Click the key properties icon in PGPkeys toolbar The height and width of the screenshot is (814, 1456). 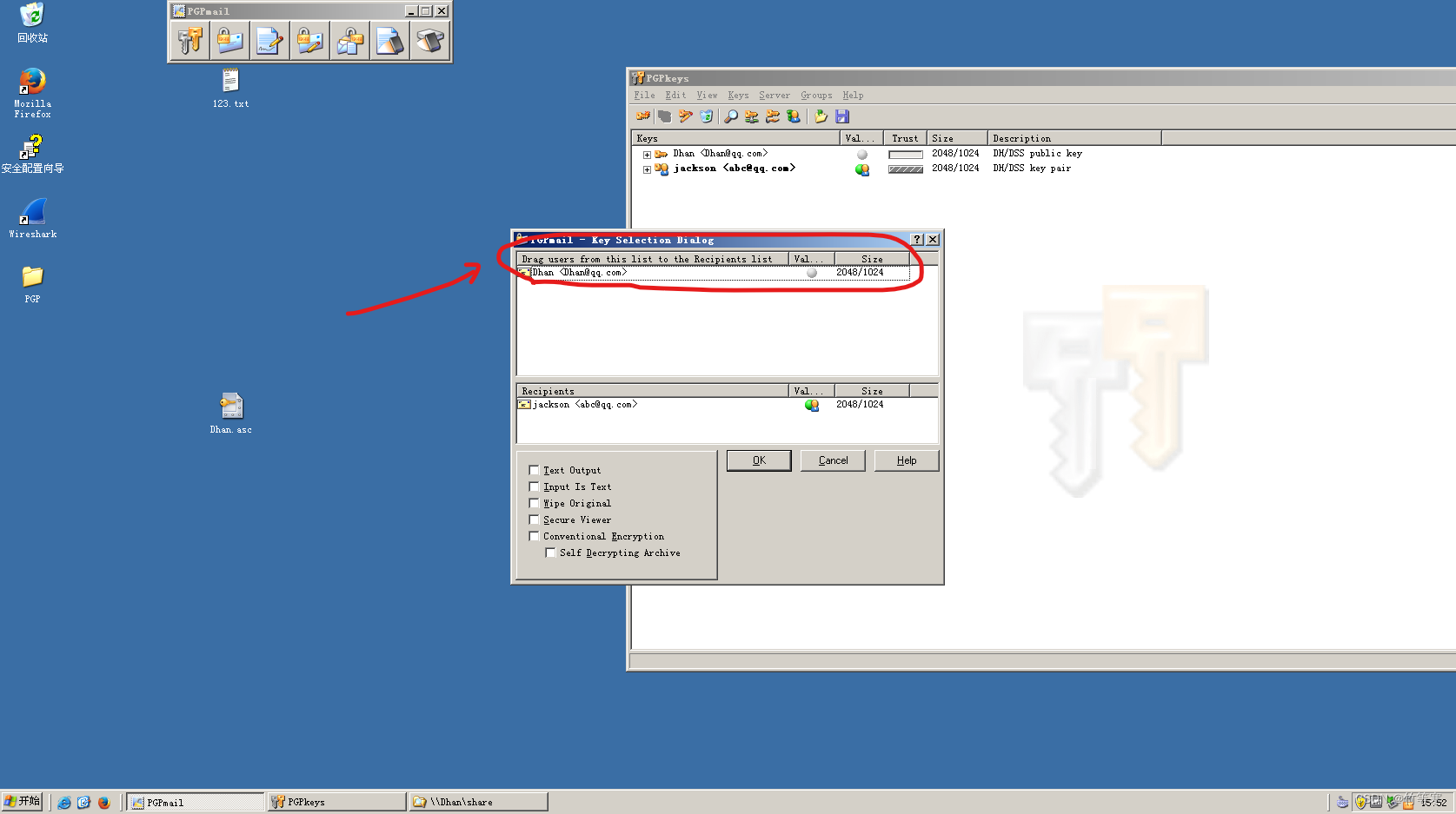pos(794,116)
